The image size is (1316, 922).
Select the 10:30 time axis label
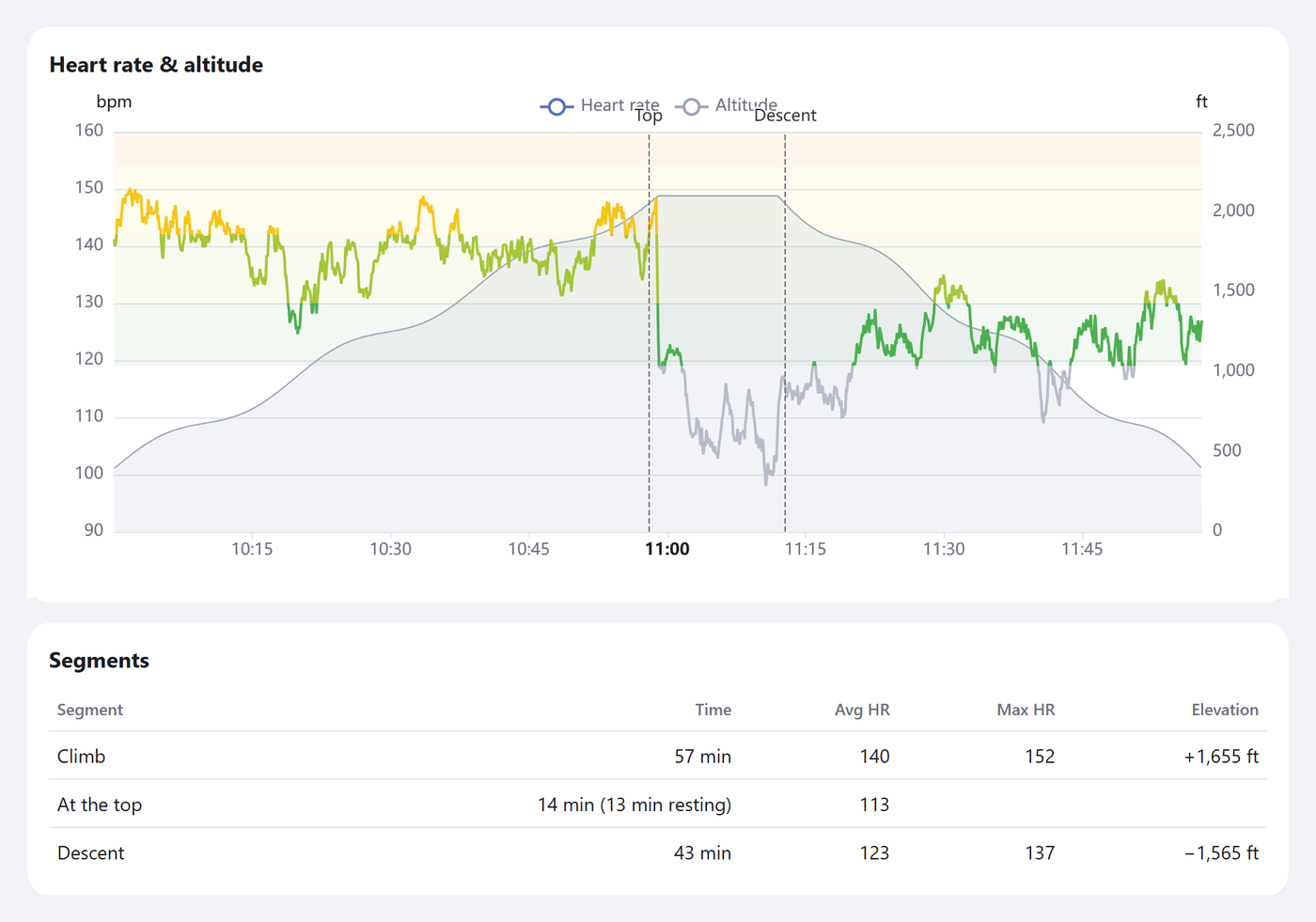[390, 549]
